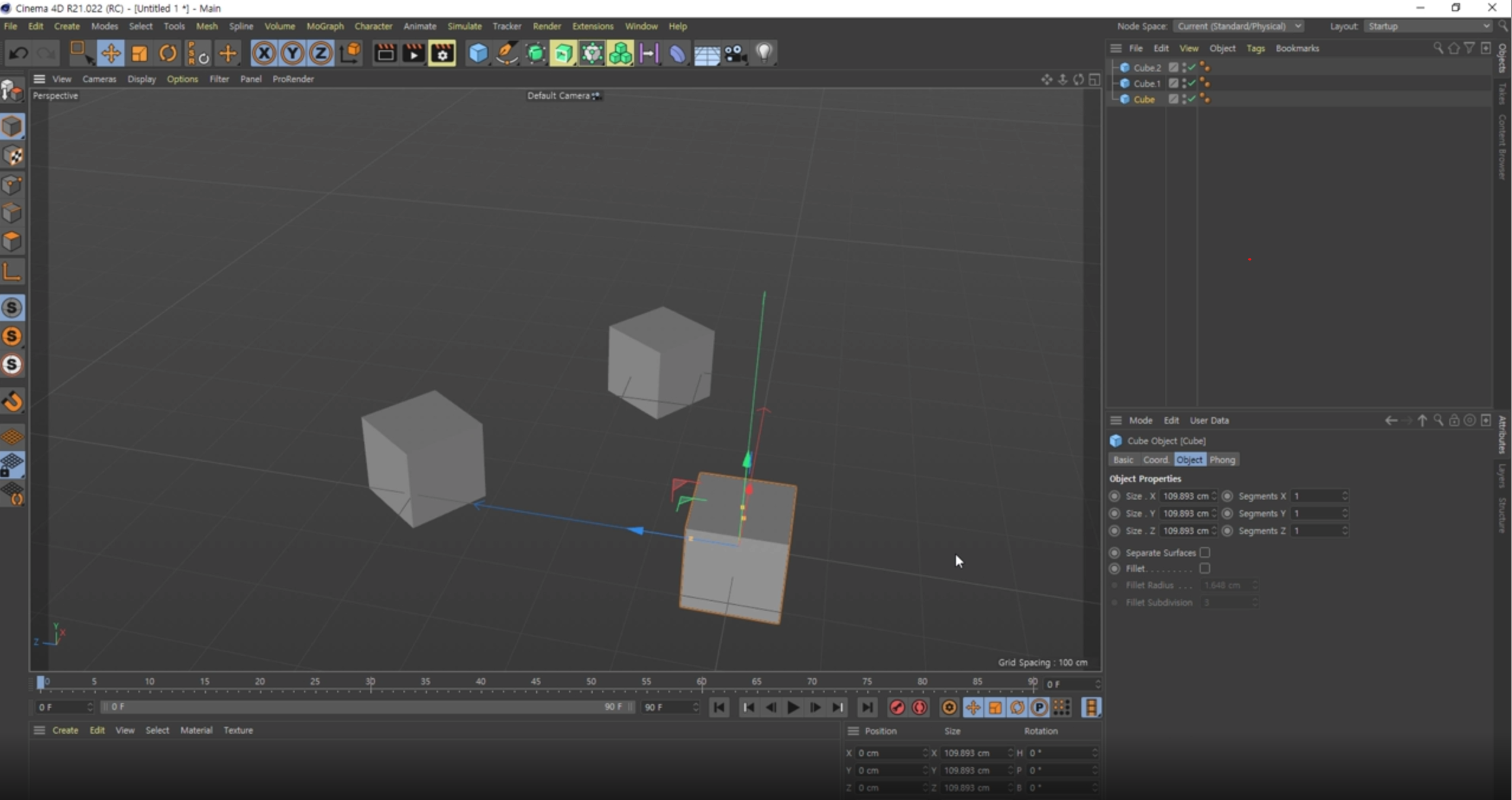Viewport: 1512px width, 800px height.
Task: Click the Scale tool icon
Action: click(x=140, y=54)
